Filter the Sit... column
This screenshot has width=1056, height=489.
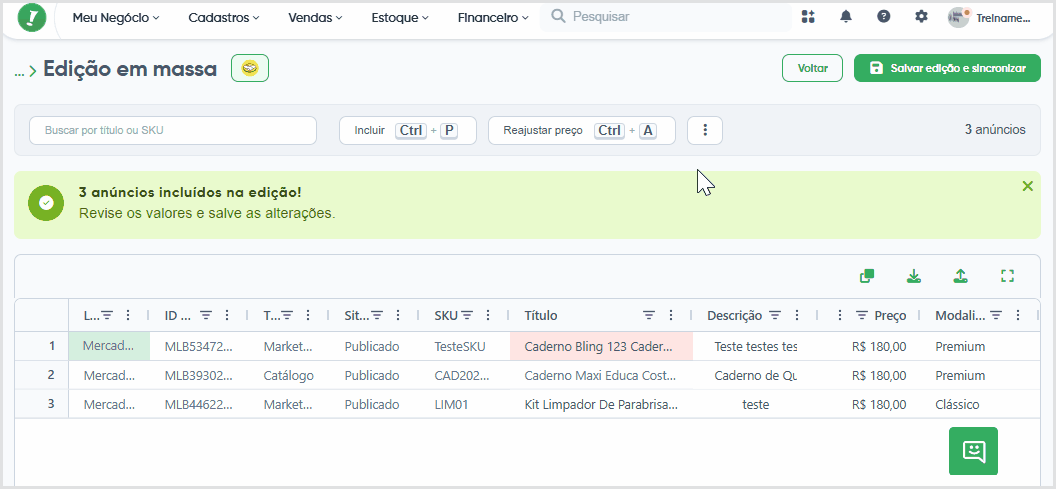pyautogui.click(x=377, y=315)
